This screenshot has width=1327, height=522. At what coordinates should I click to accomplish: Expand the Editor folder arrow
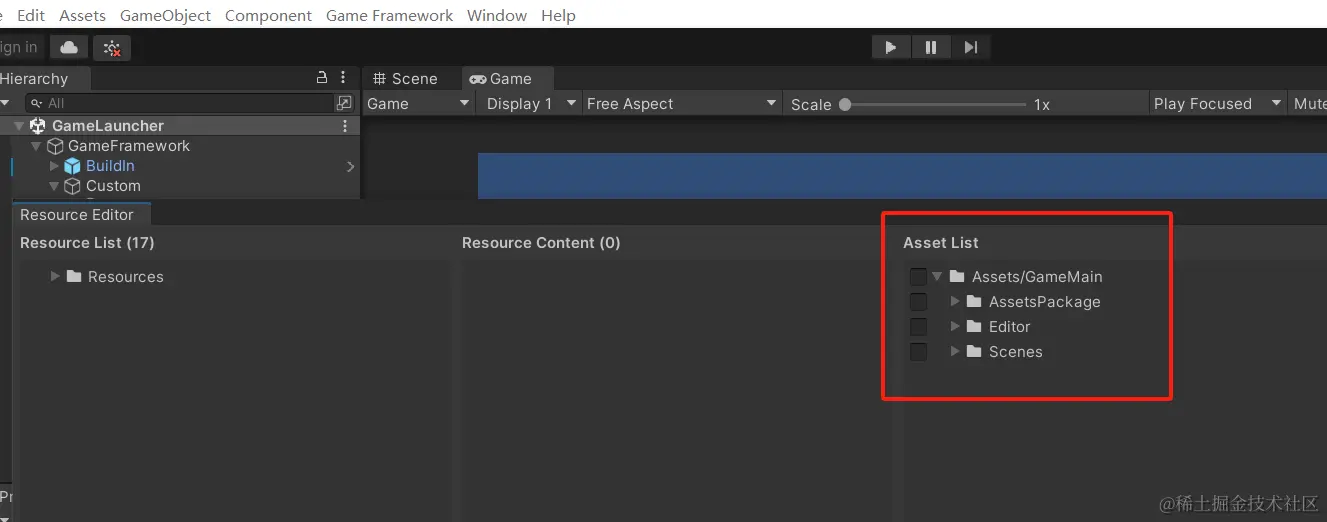[955, 326]
